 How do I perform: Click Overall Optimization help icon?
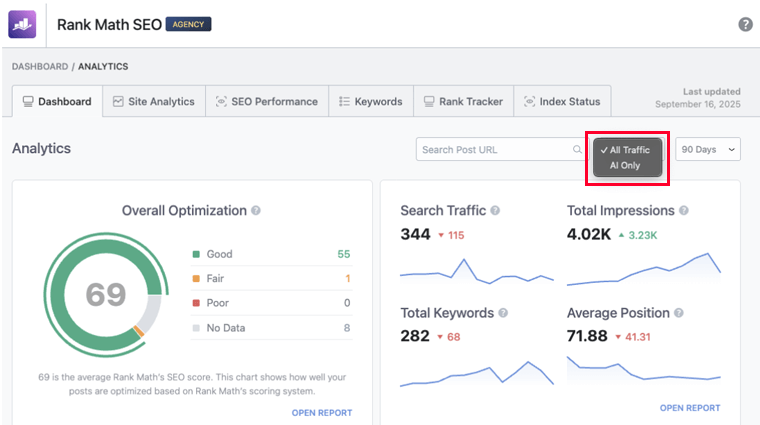click(255, 210)
